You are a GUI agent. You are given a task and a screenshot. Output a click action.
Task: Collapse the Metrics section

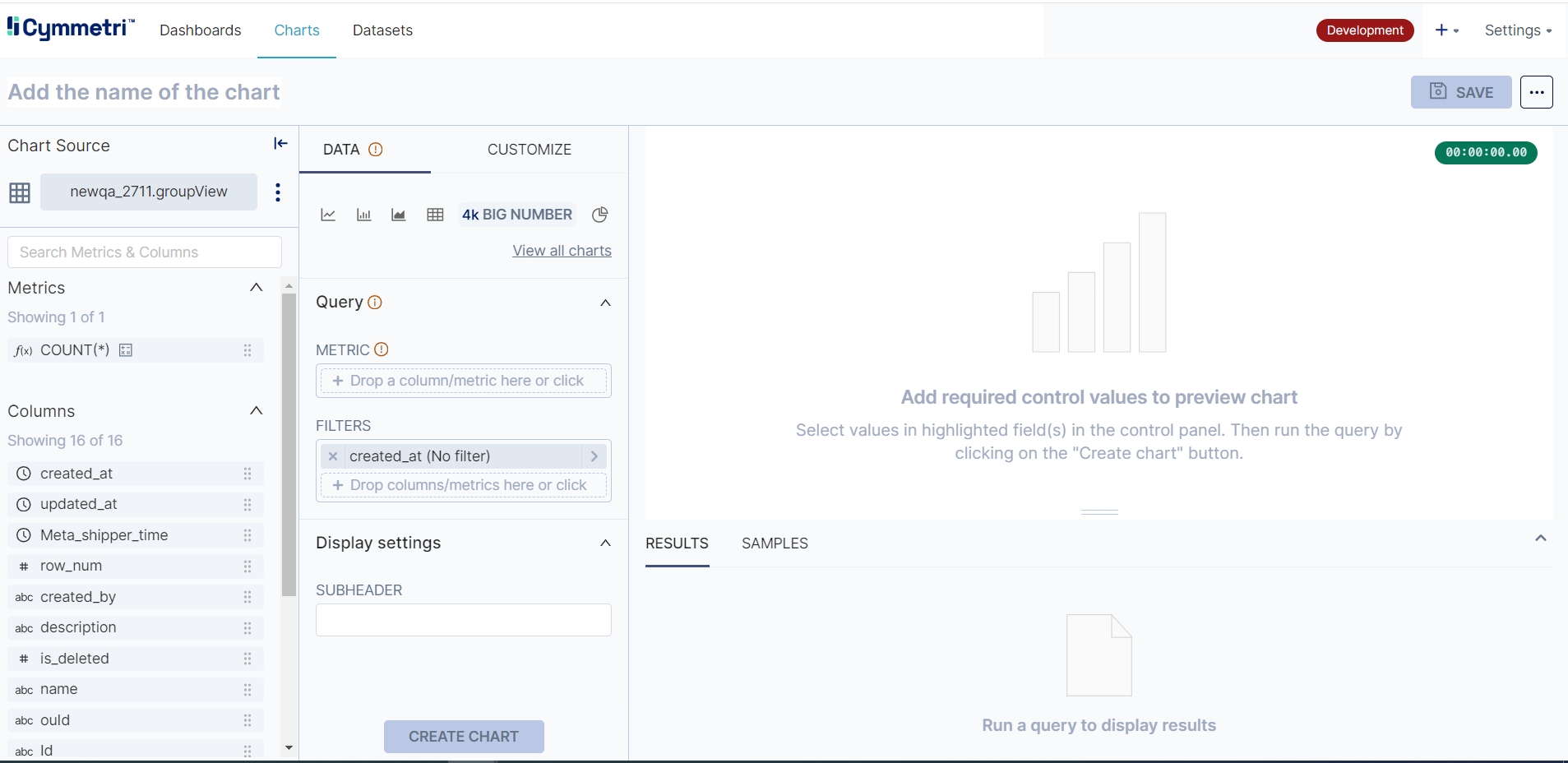[256, 287]
